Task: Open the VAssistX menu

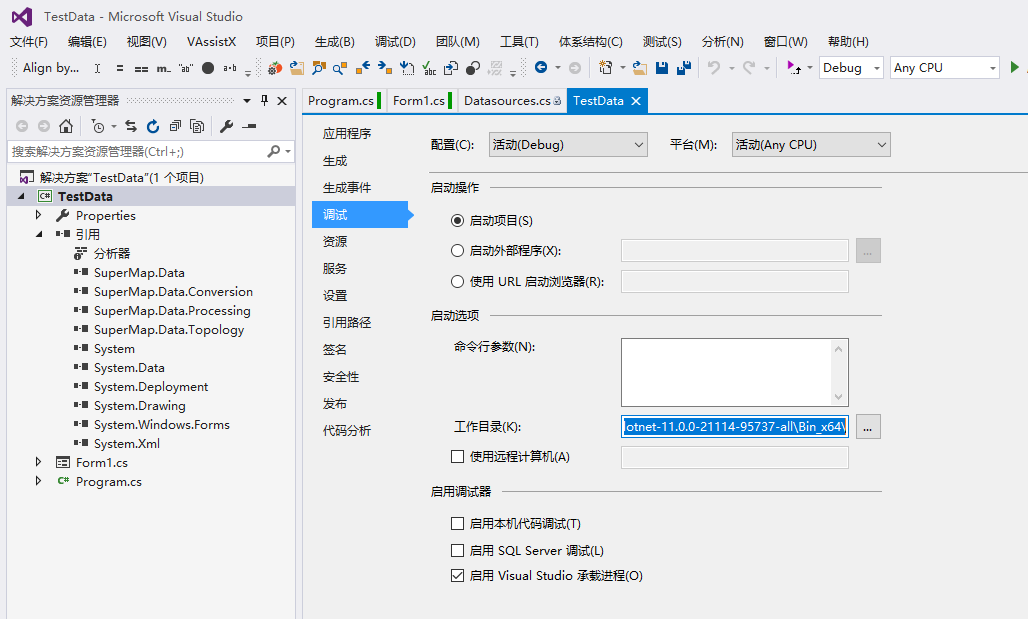Action: coord(211,42)
